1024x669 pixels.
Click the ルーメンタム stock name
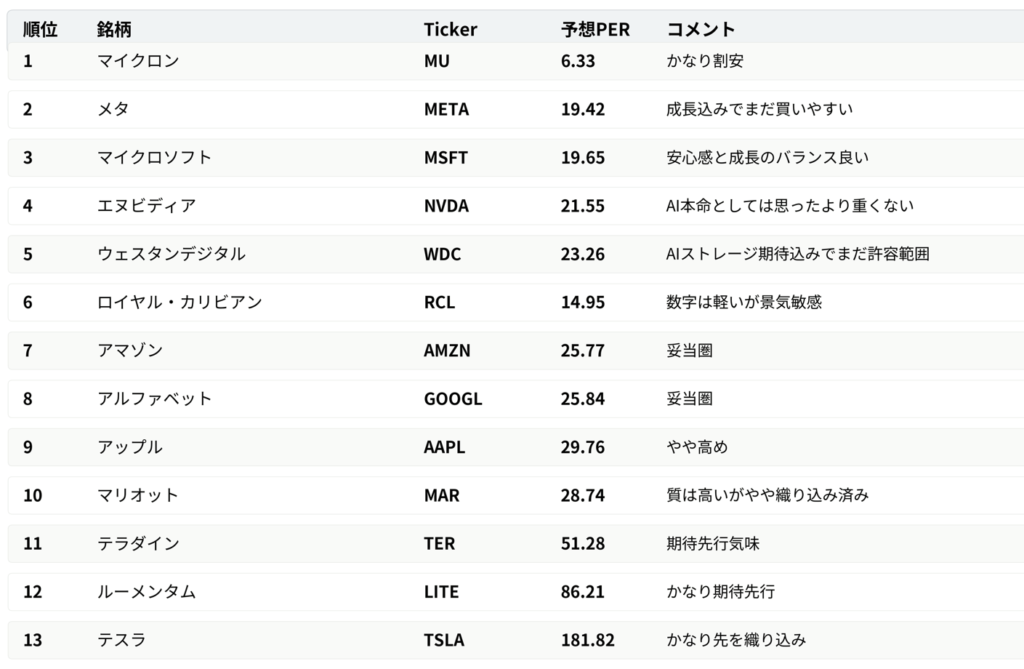click(146, 592)
